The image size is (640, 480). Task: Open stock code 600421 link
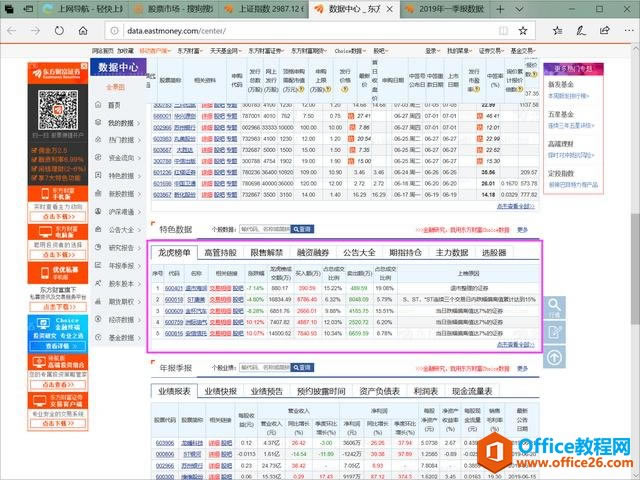click(174, 287)
